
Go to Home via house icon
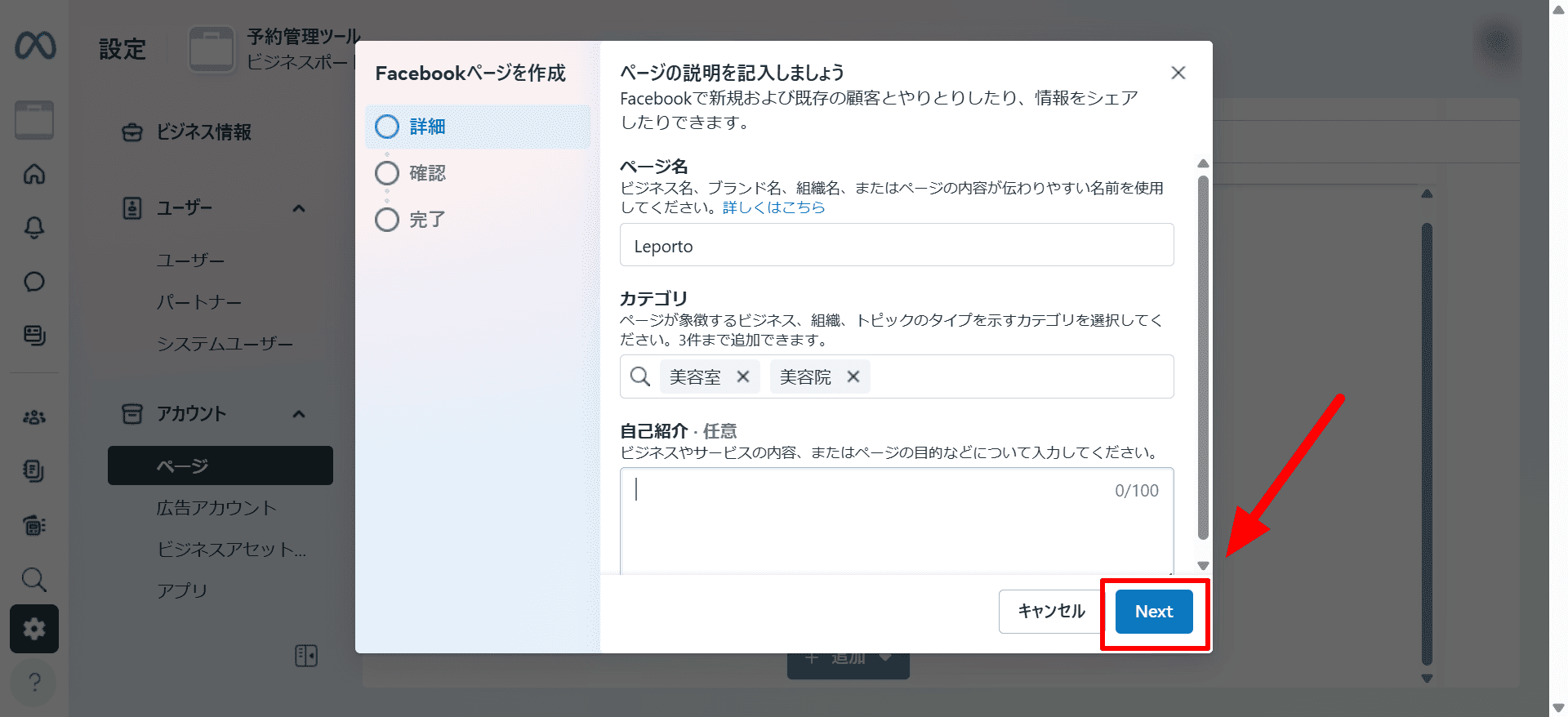click(34, 174)
